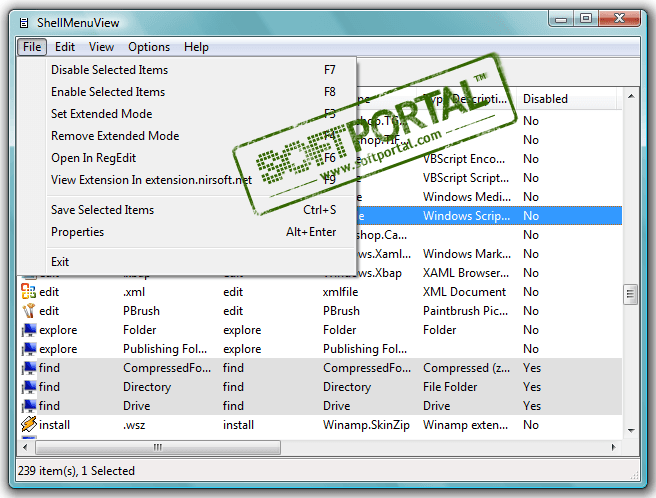Click the vertical scrollbar up arrow

[x=631, y=97]
